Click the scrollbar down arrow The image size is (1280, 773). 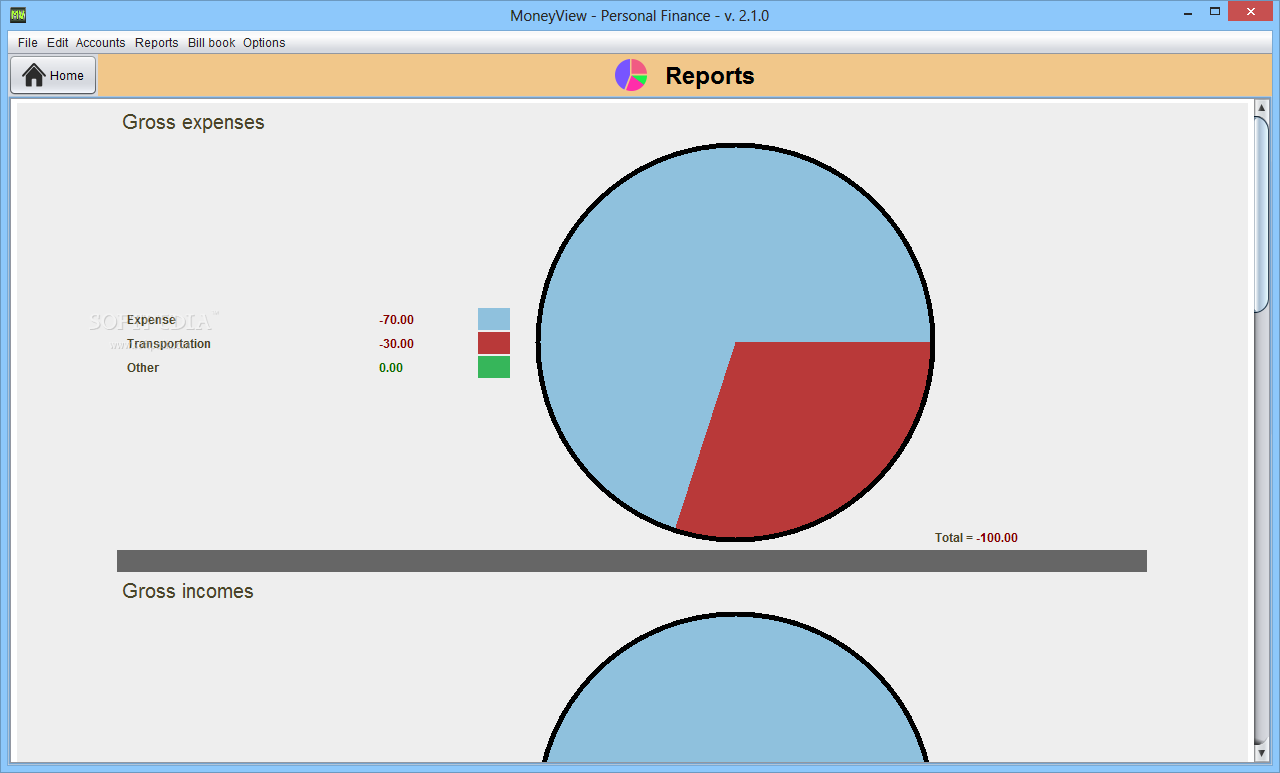click(x=1261, y=752)
